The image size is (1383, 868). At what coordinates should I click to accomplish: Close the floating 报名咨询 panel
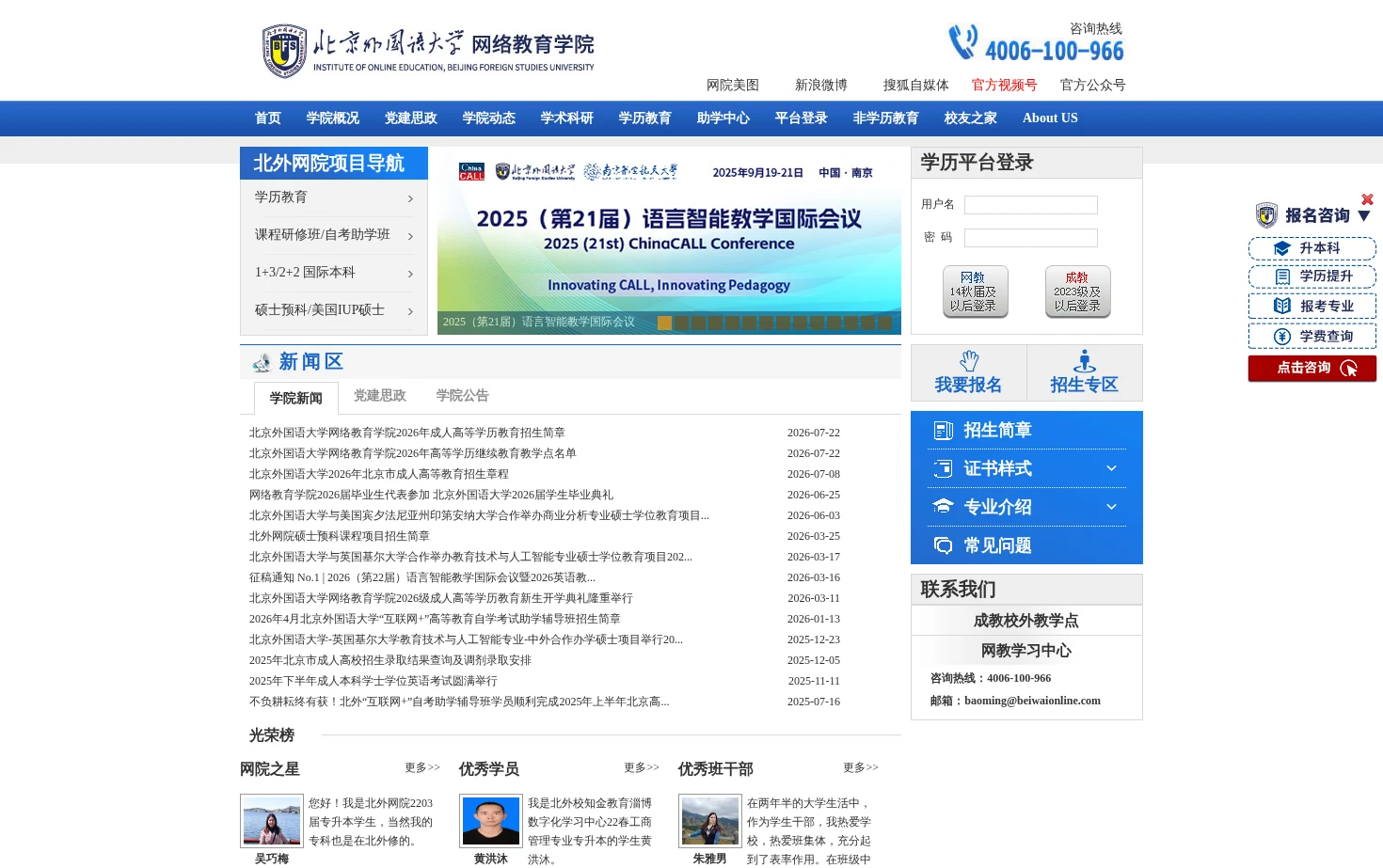[x=1367, y=199]
